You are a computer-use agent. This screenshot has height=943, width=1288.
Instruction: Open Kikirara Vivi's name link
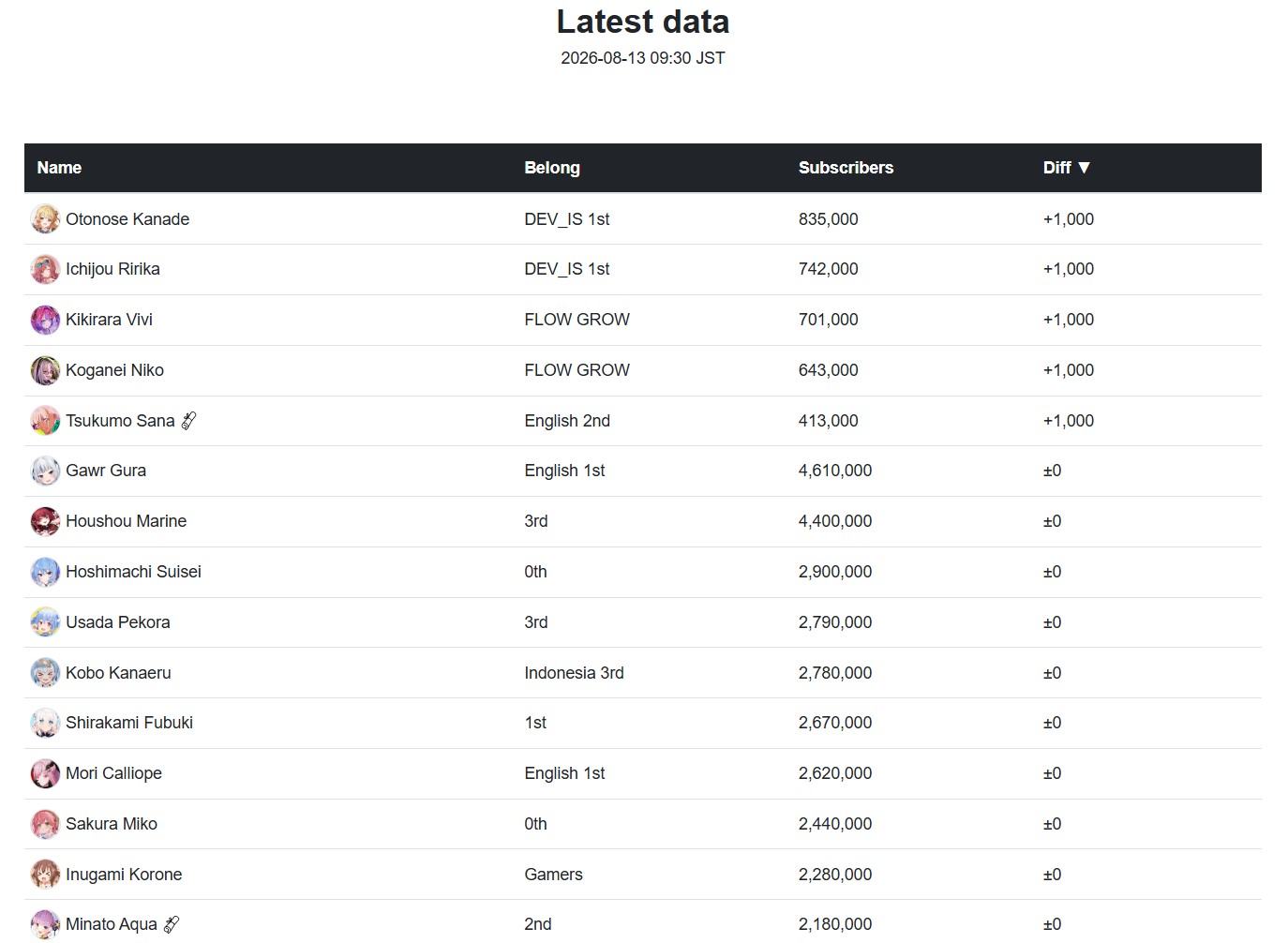[x=109, y=320]
